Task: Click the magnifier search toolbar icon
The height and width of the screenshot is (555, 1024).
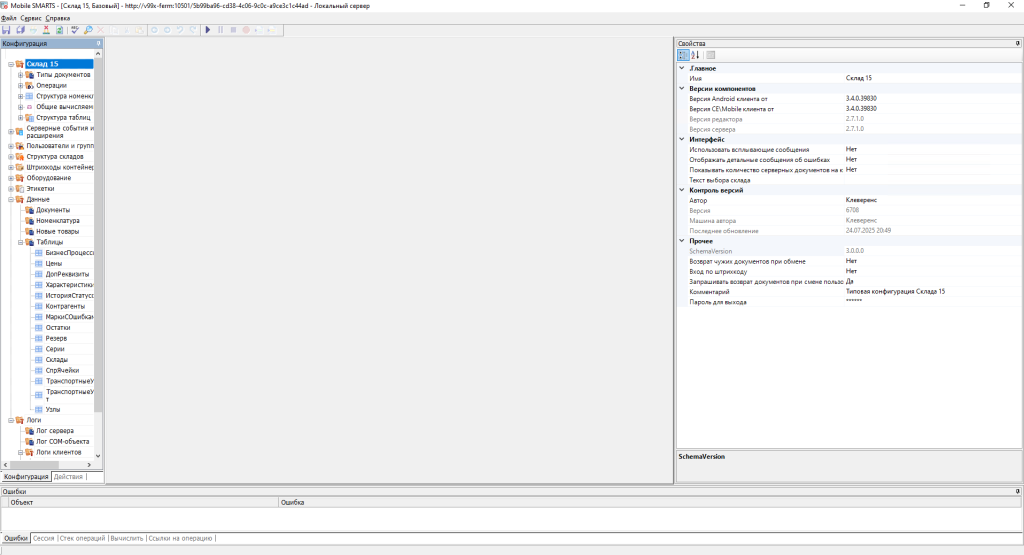Action: 88,30
